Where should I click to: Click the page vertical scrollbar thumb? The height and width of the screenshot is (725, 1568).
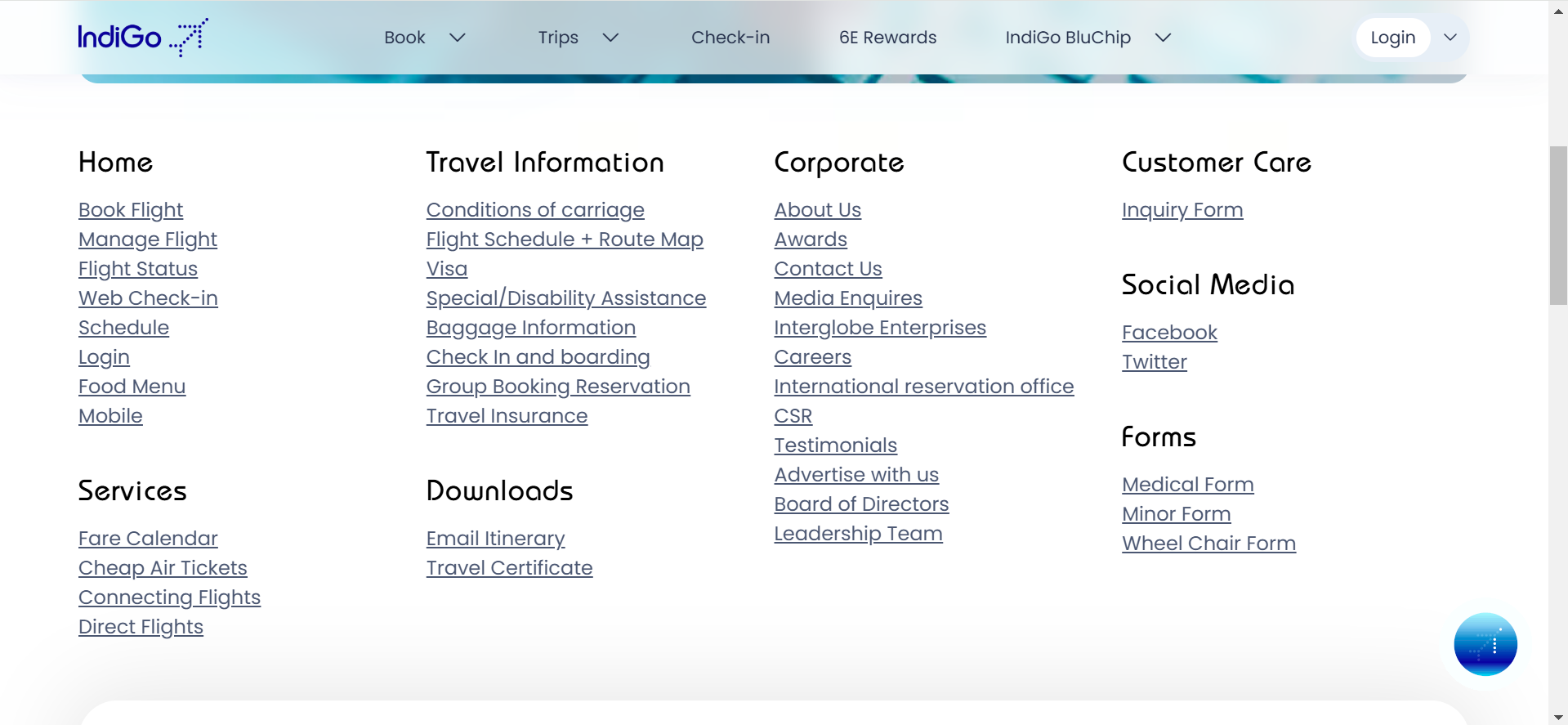tap(1558, 226)
